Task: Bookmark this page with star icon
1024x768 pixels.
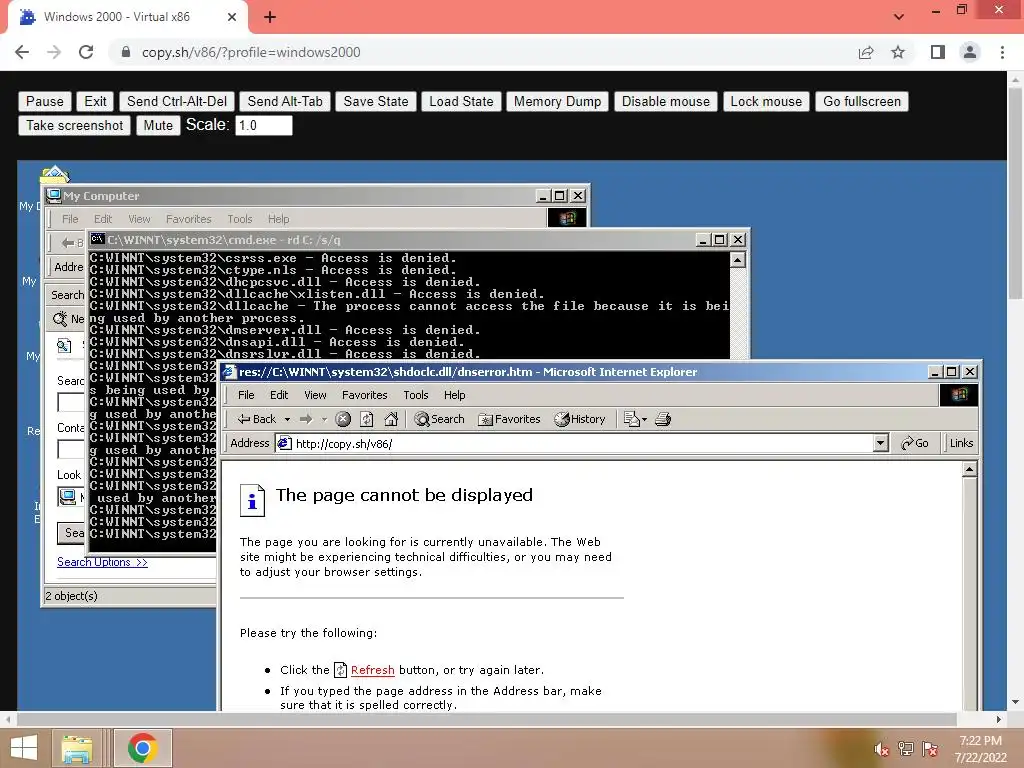Action: (898, 52)
